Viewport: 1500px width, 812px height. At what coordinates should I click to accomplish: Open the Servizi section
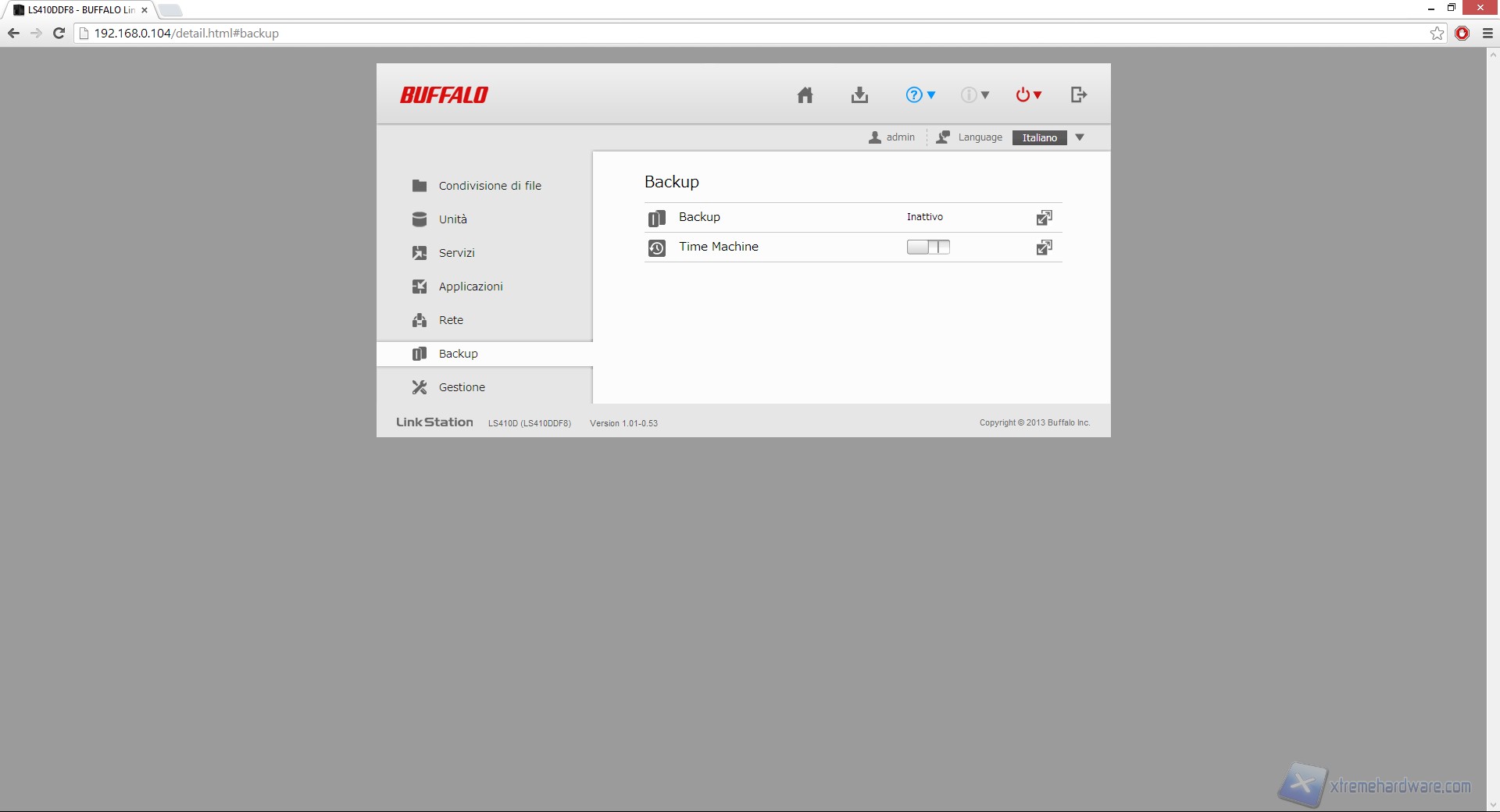click(456, 253)
